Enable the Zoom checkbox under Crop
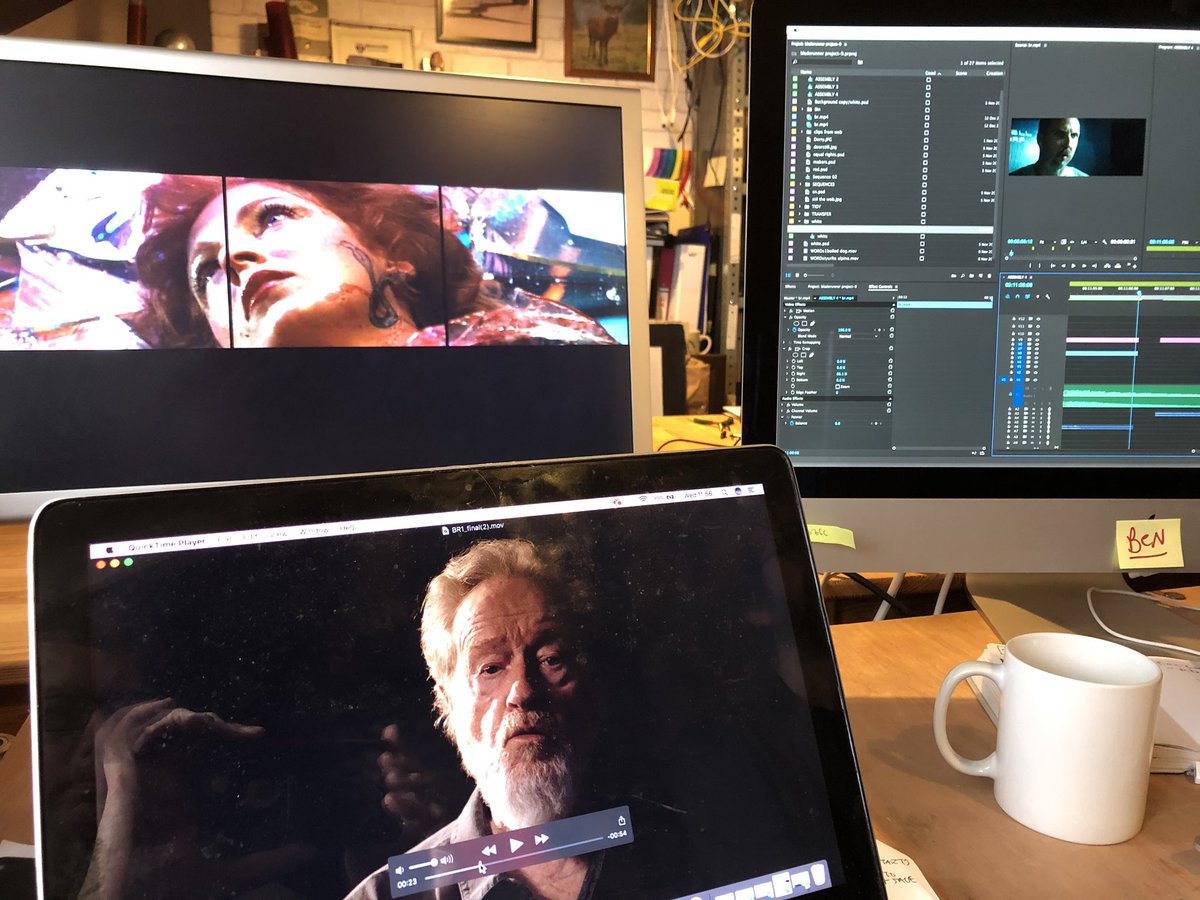This screenshot has height=900, width=1200. pos(838,386)
